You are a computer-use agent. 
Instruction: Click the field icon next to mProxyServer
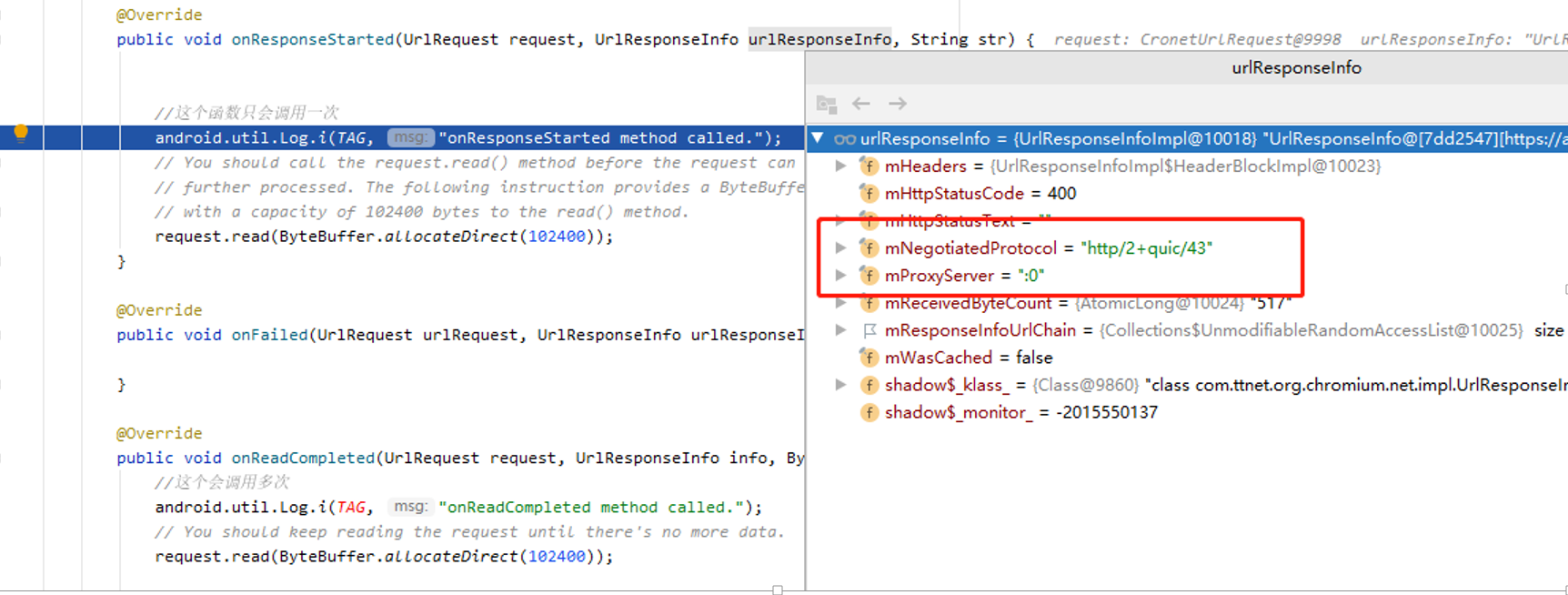[869, 276]
